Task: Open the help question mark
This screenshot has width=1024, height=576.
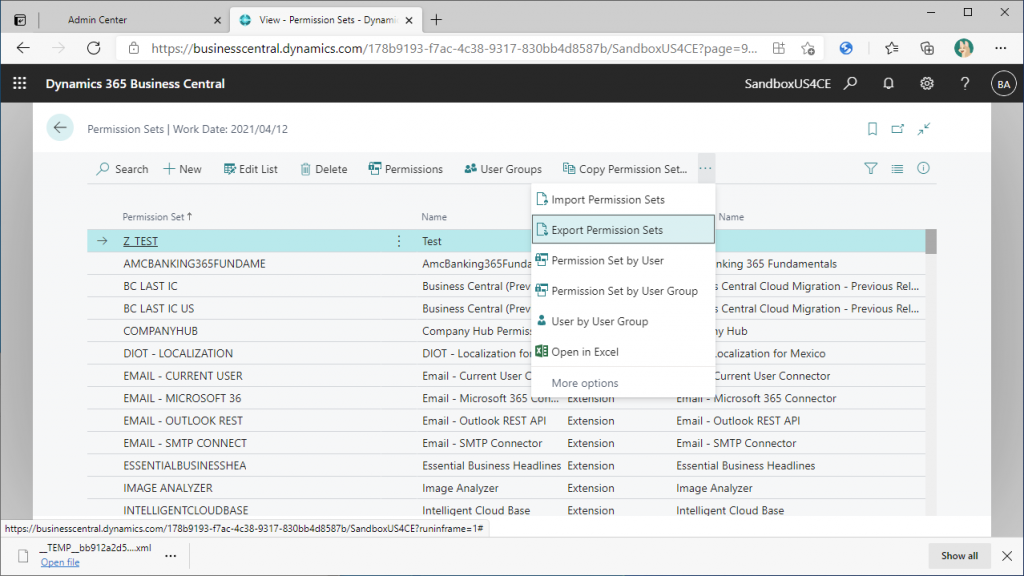Action: click(x=965, y=84)
